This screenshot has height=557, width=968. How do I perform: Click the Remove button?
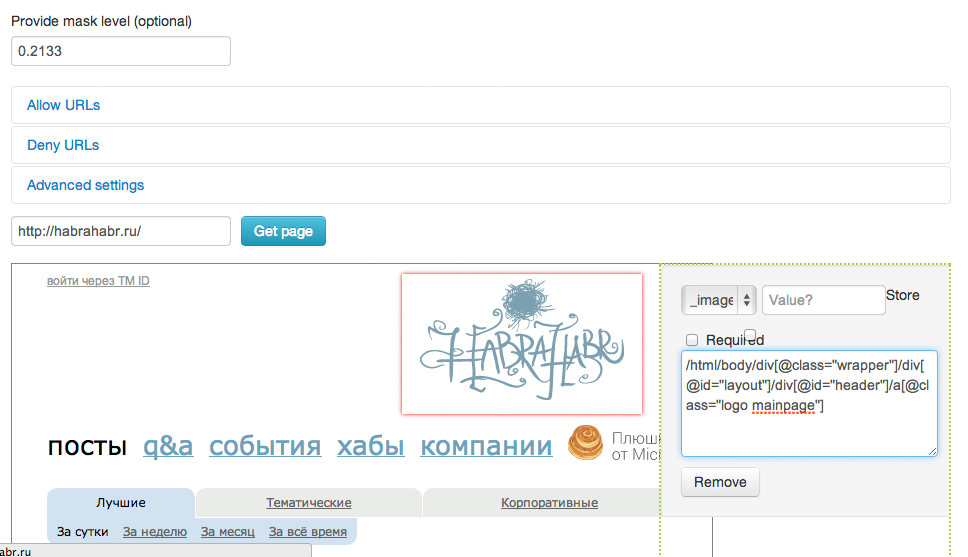pos(720,482)
